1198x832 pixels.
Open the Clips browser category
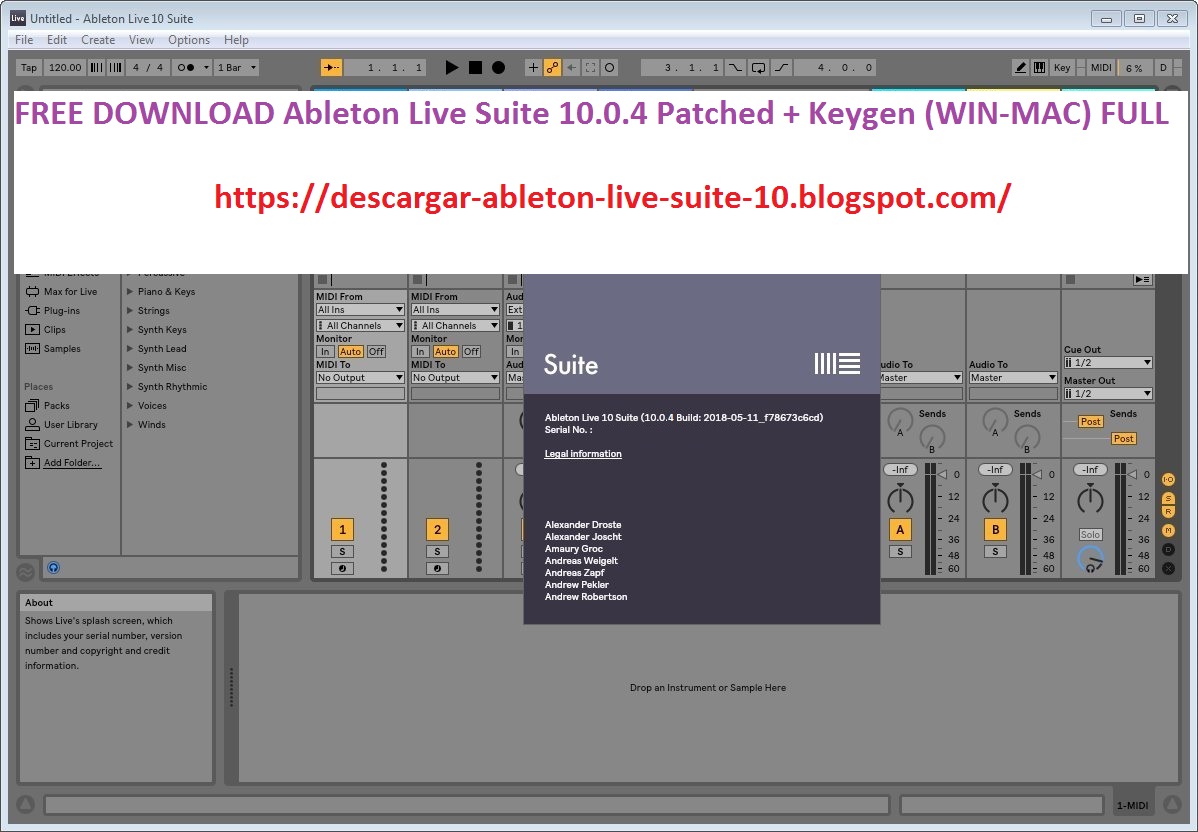(46, 329)
